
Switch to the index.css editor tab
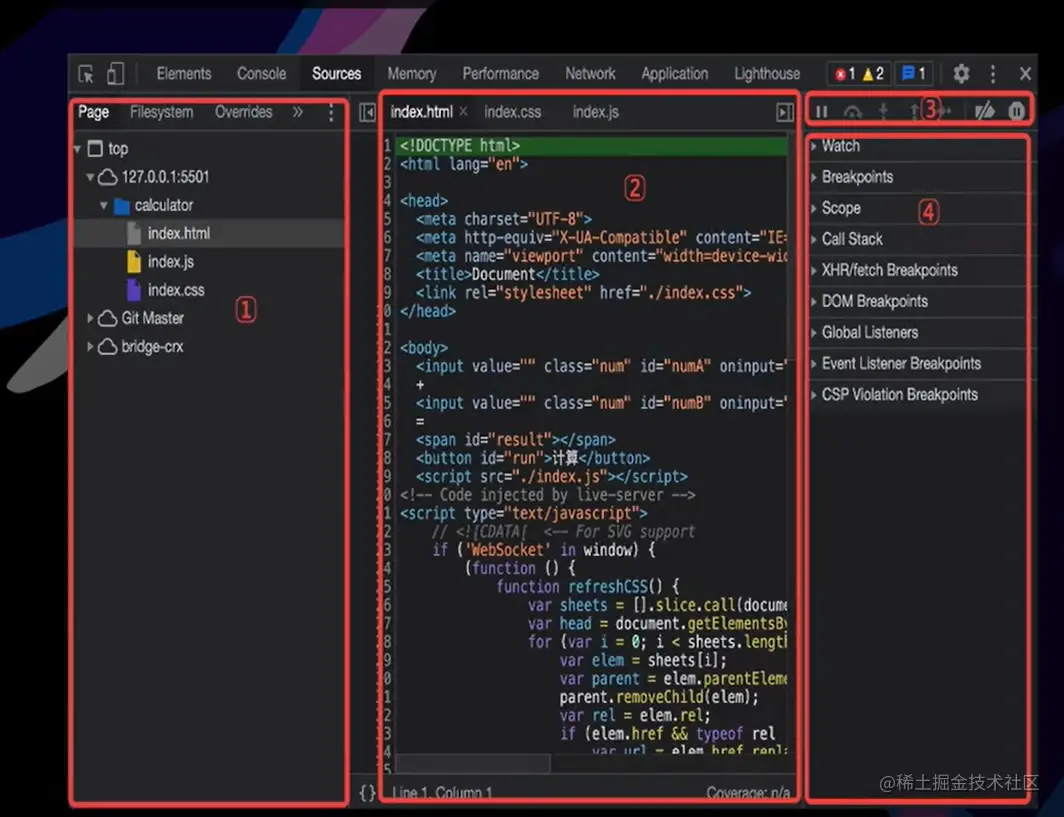[x=512, y=112]
